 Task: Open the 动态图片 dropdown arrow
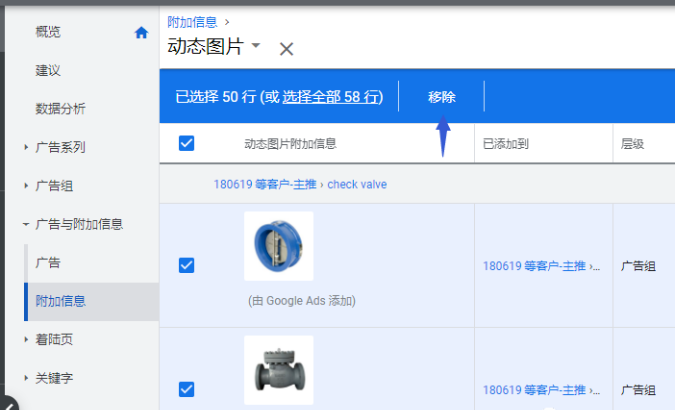point(256,46)
